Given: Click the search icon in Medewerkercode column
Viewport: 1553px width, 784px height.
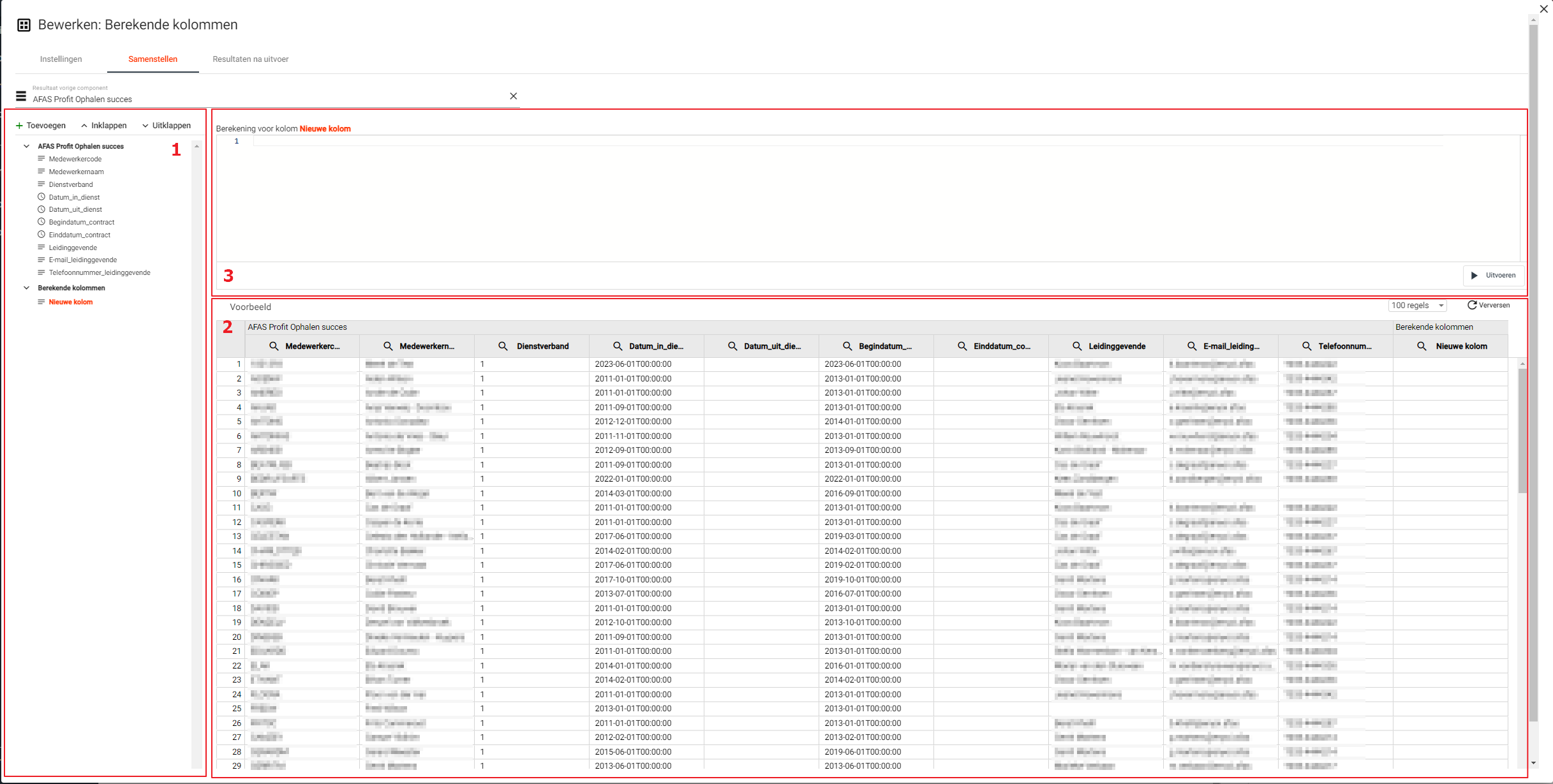Looking at the screenshot, I should click(274, 346).
